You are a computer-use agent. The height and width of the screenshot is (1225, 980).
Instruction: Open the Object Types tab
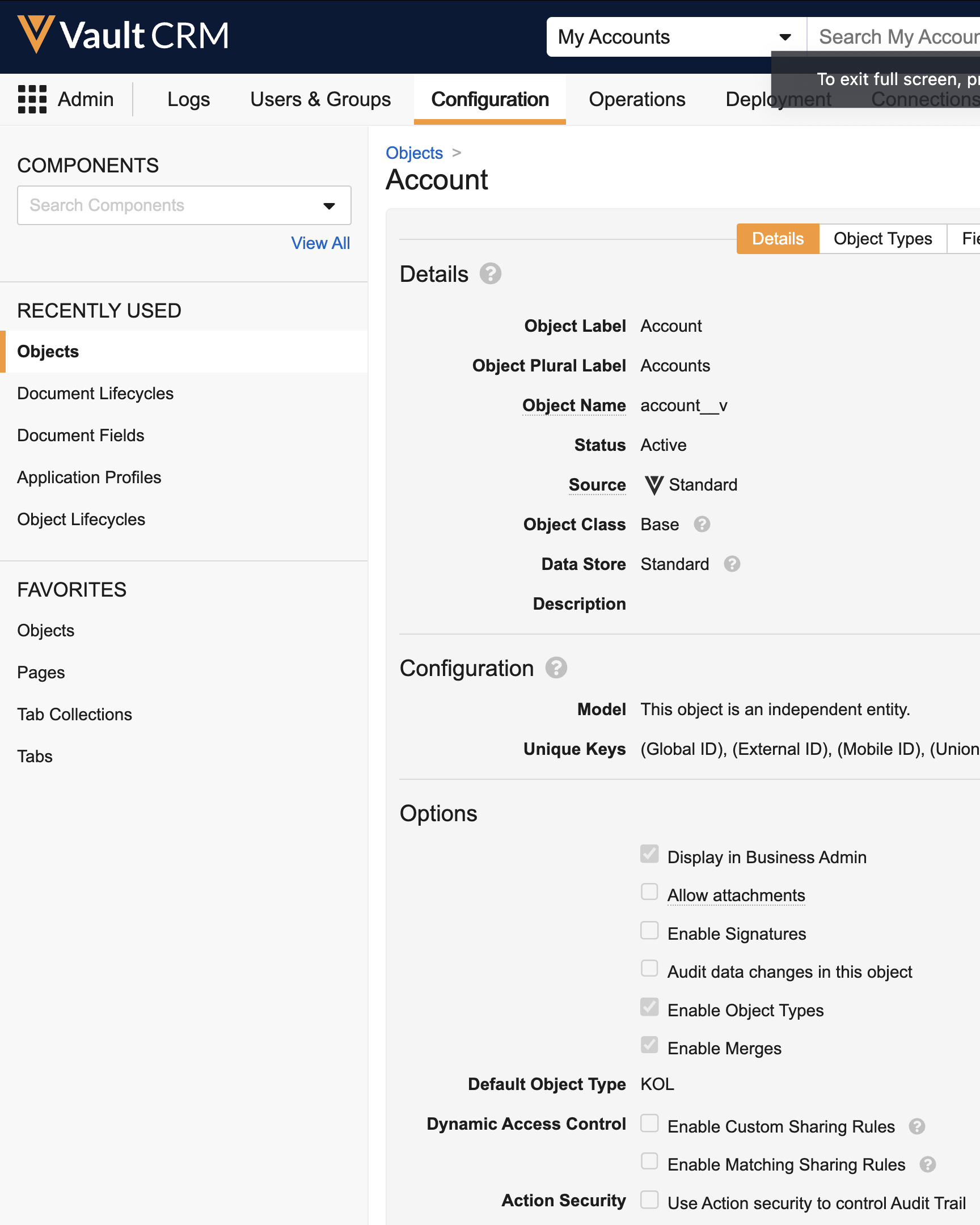click(882, 239)
